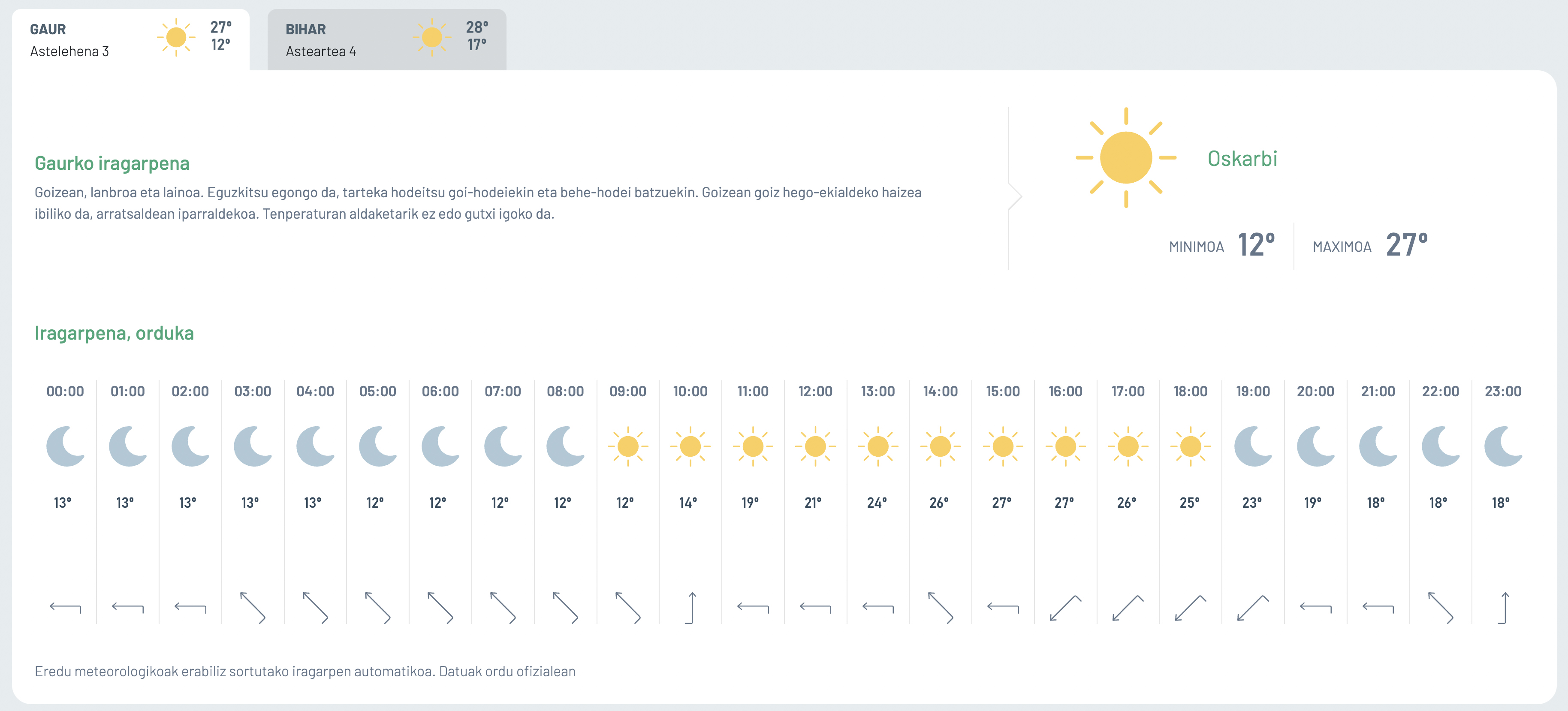
Task: Click the Gaurko iragarpena heading
Action: pos(112,163)
